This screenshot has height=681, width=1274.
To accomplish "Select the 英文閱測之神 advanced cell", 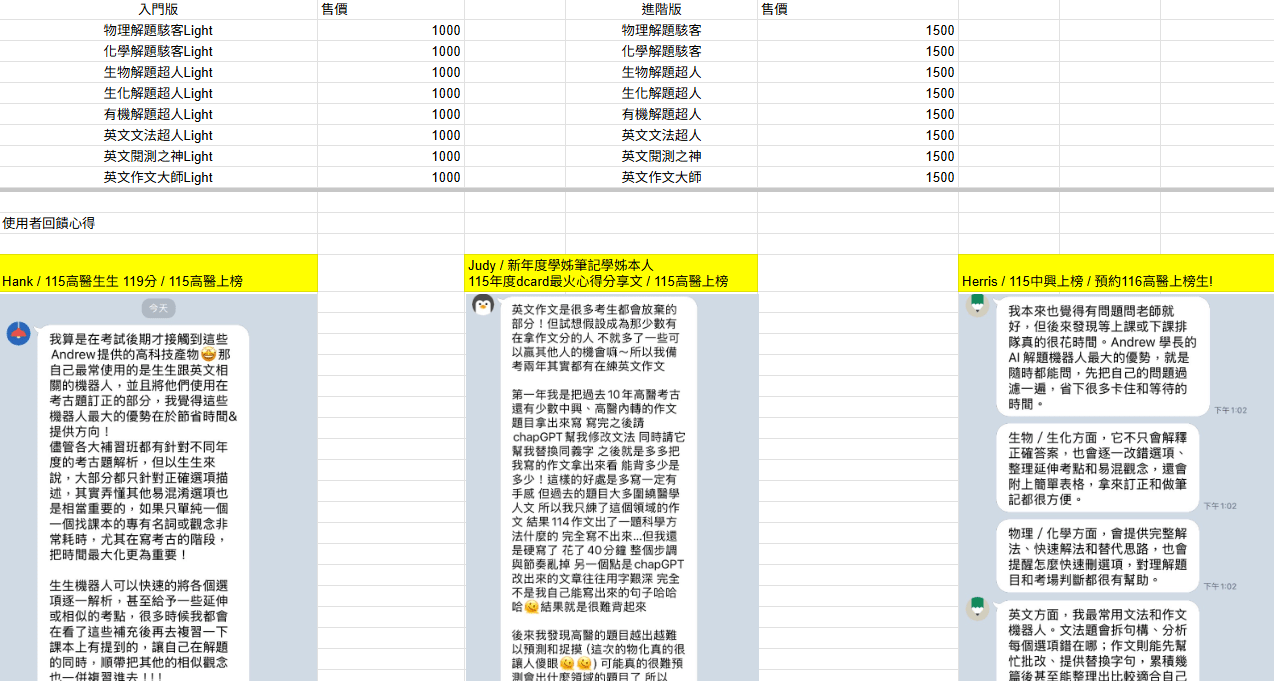I will [x=661, y=156].
